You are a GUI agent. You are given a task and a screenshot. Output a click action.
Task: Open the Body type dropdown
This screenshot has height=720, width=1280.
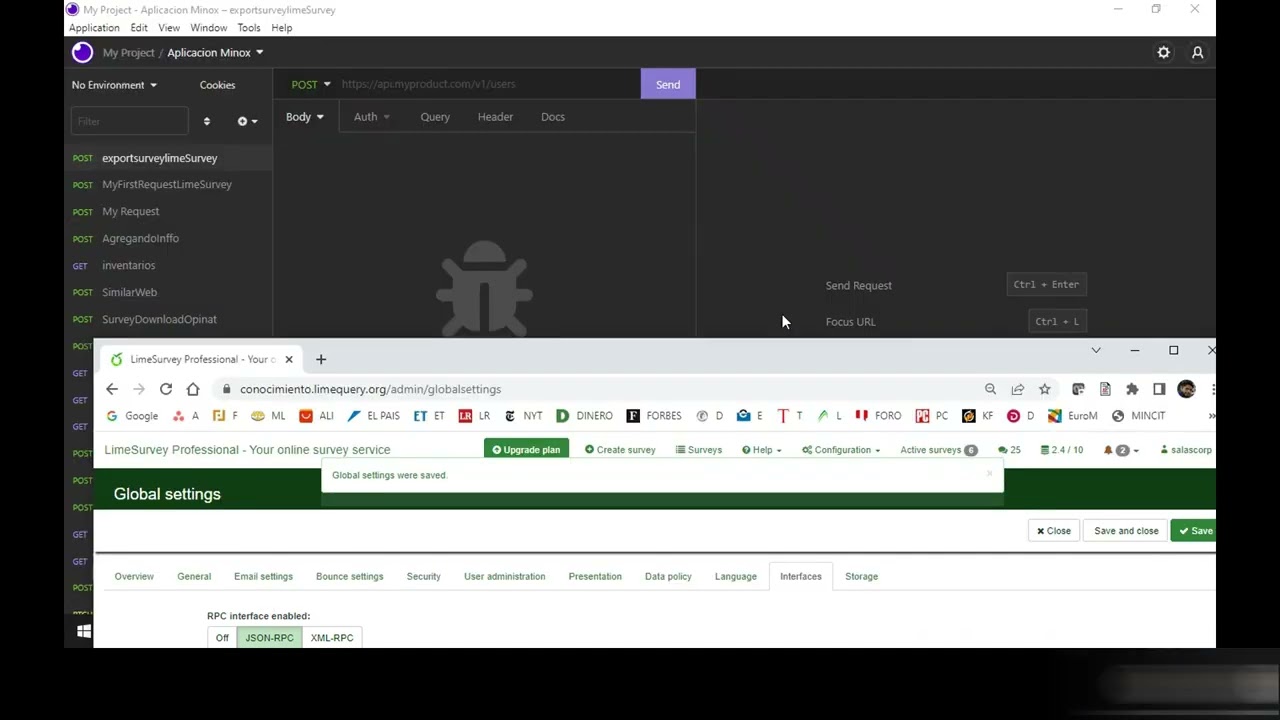click(304, 117)
